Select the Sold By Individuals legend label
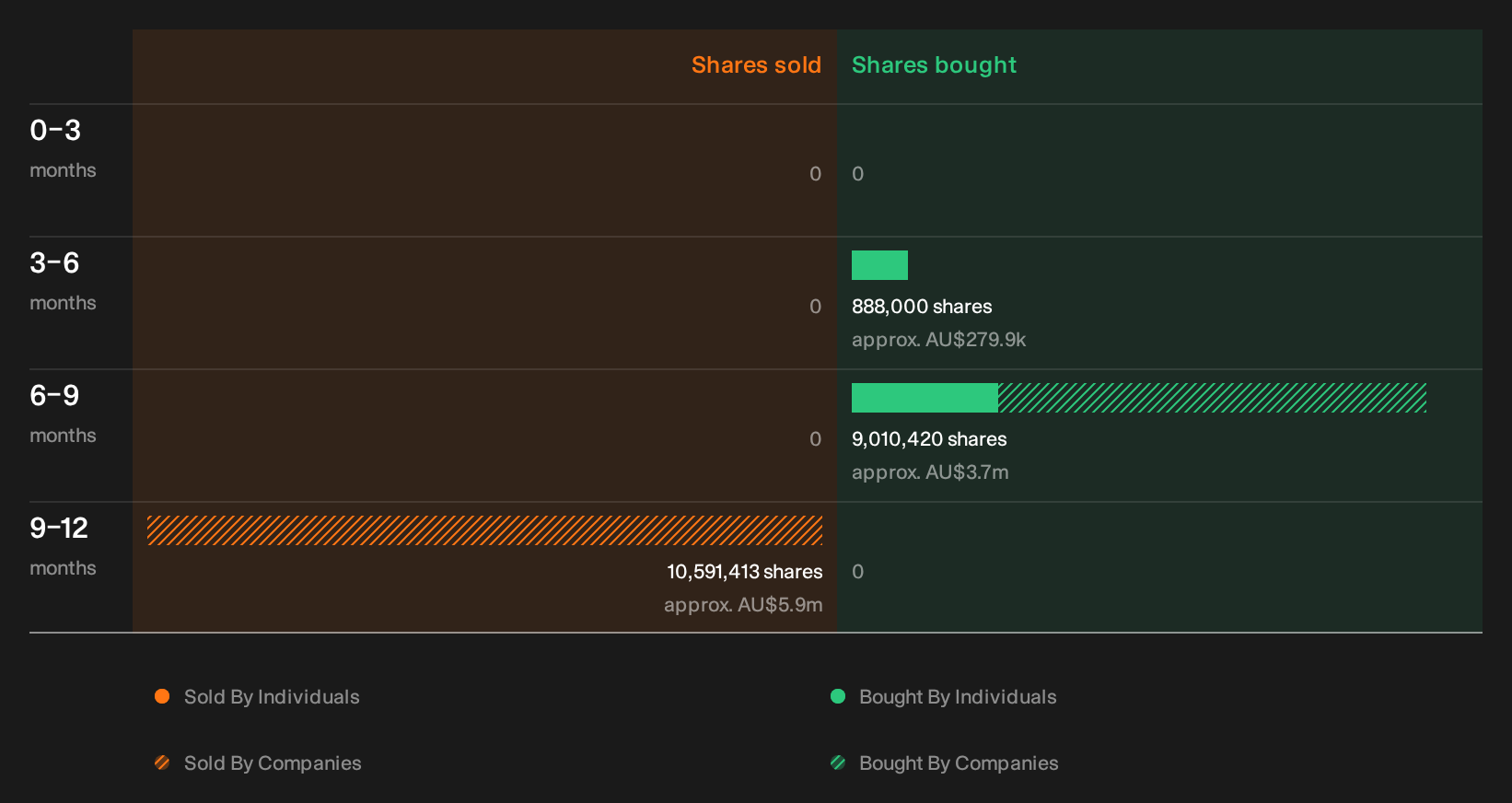This screenshot has width=1512, height=803. pyautogui.click(x=272, y=697)
